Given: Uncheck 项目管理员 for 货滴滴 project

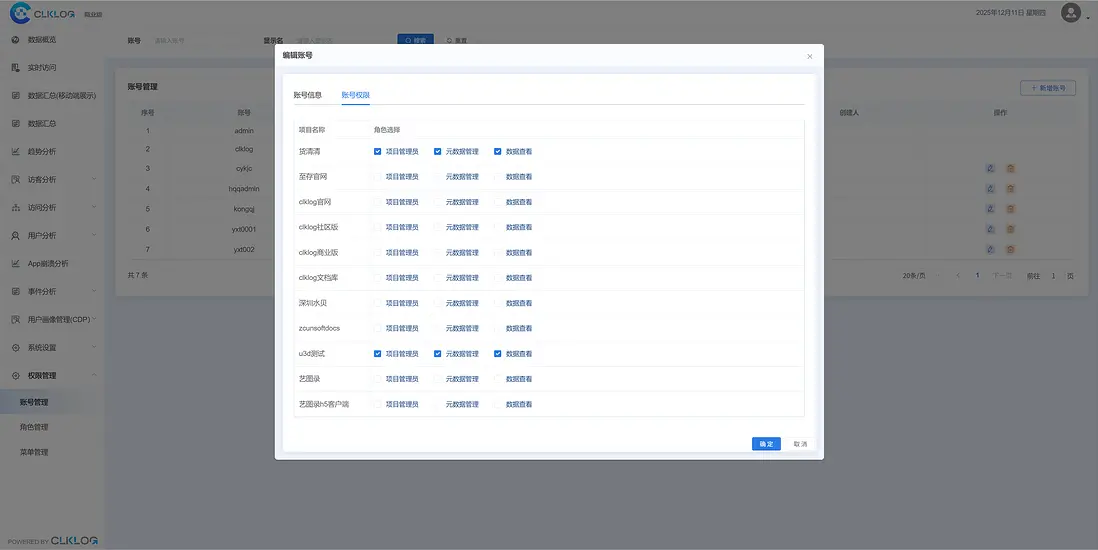Looking at the screenshot, I should 377,151.
